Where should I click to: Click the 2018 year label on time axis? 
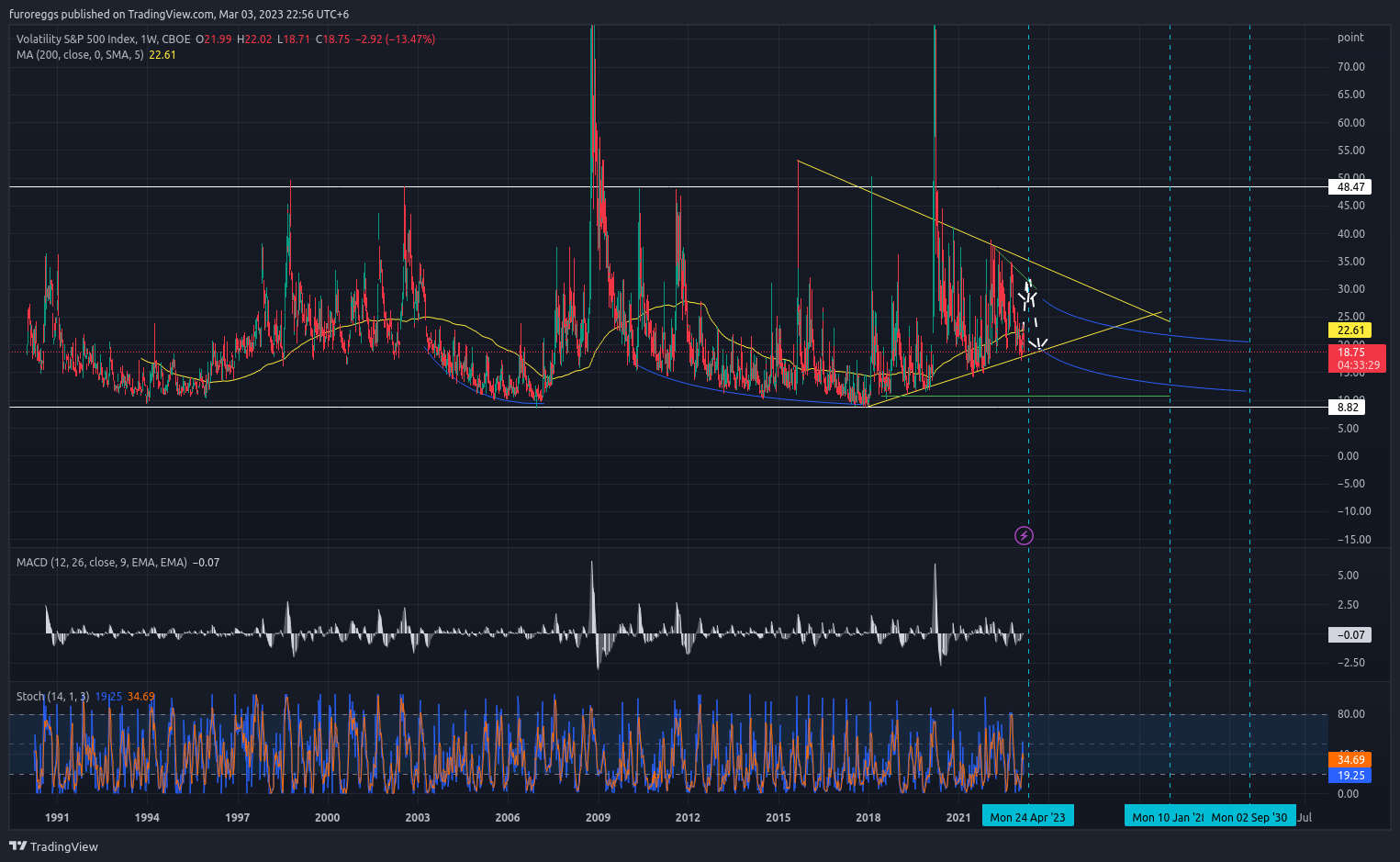click(x=868, y=818)
